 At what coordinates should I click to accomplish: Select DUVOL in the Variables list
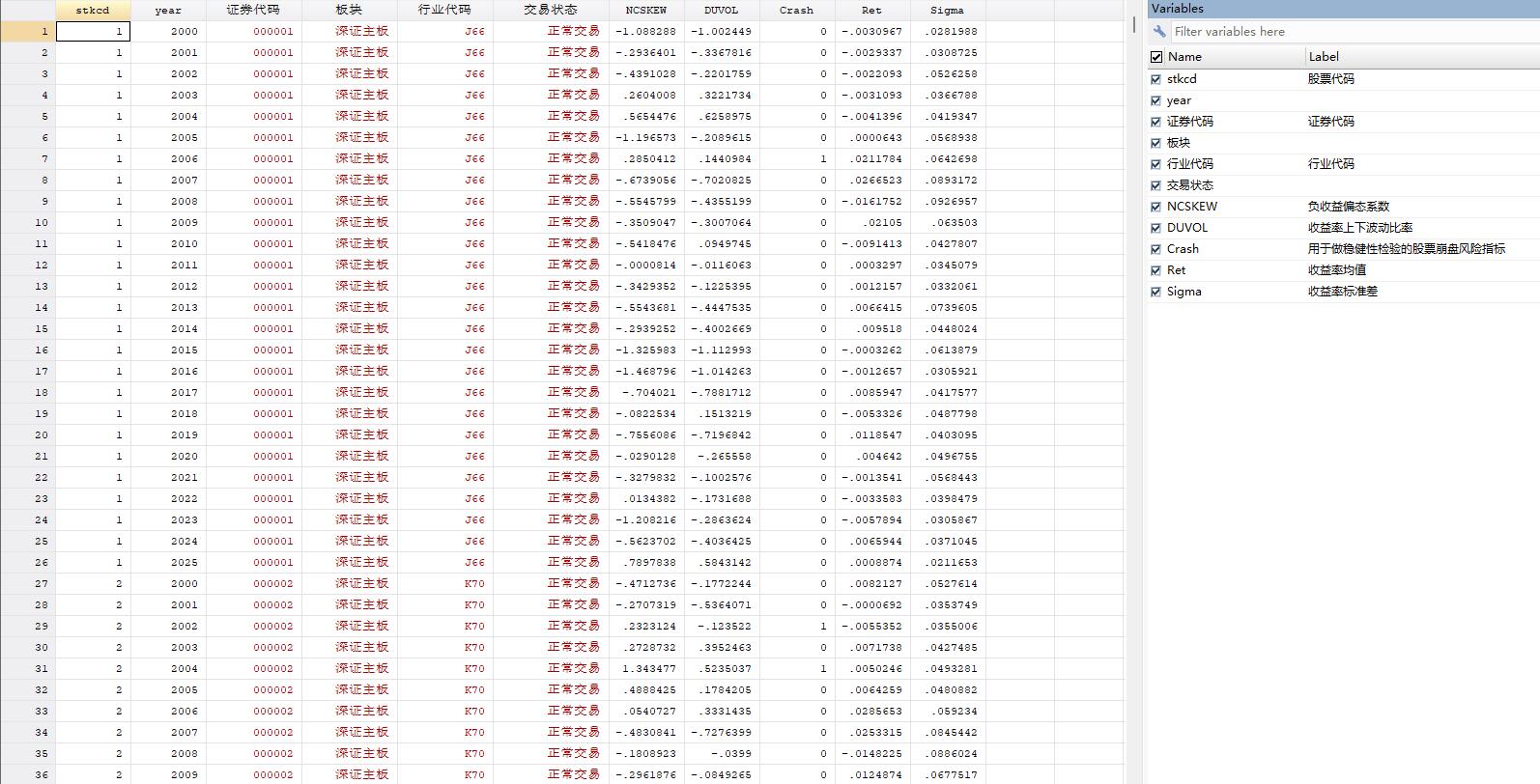1187,228
